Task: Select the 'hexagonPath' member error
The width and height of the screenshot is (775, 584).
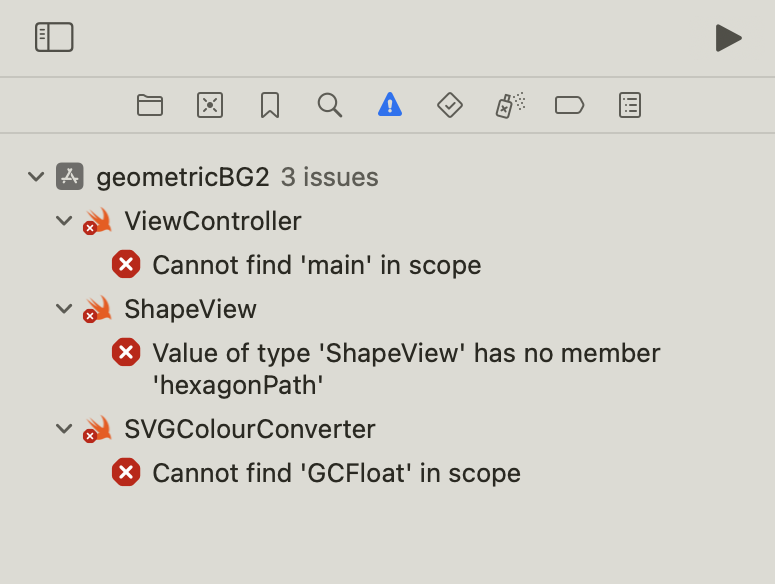Action: click(x=406, y=368)
